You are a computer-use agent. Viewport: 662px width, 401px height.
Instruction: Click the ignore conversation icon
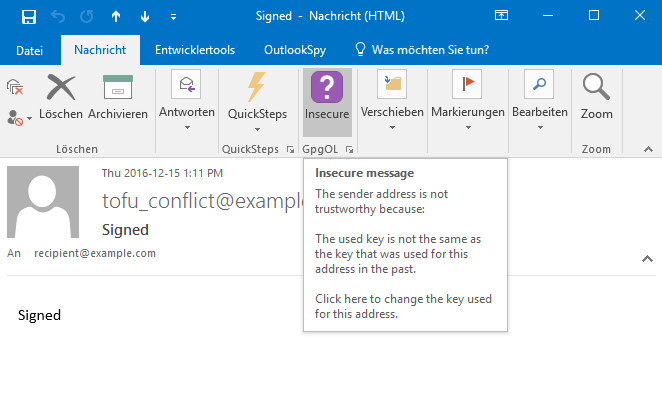click(15, 88)
